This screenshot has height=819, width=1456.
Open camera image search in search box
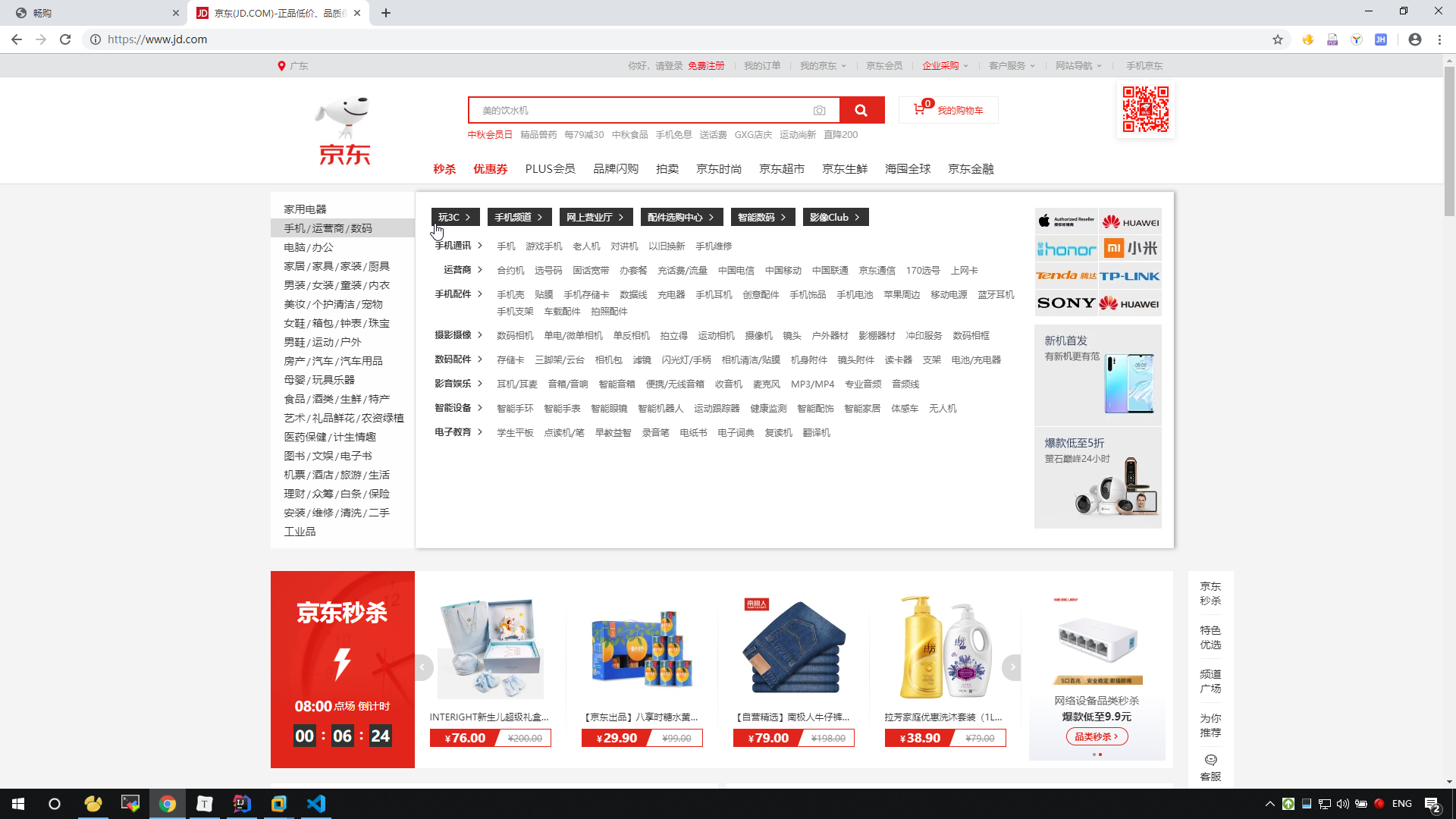pos(819,111)
